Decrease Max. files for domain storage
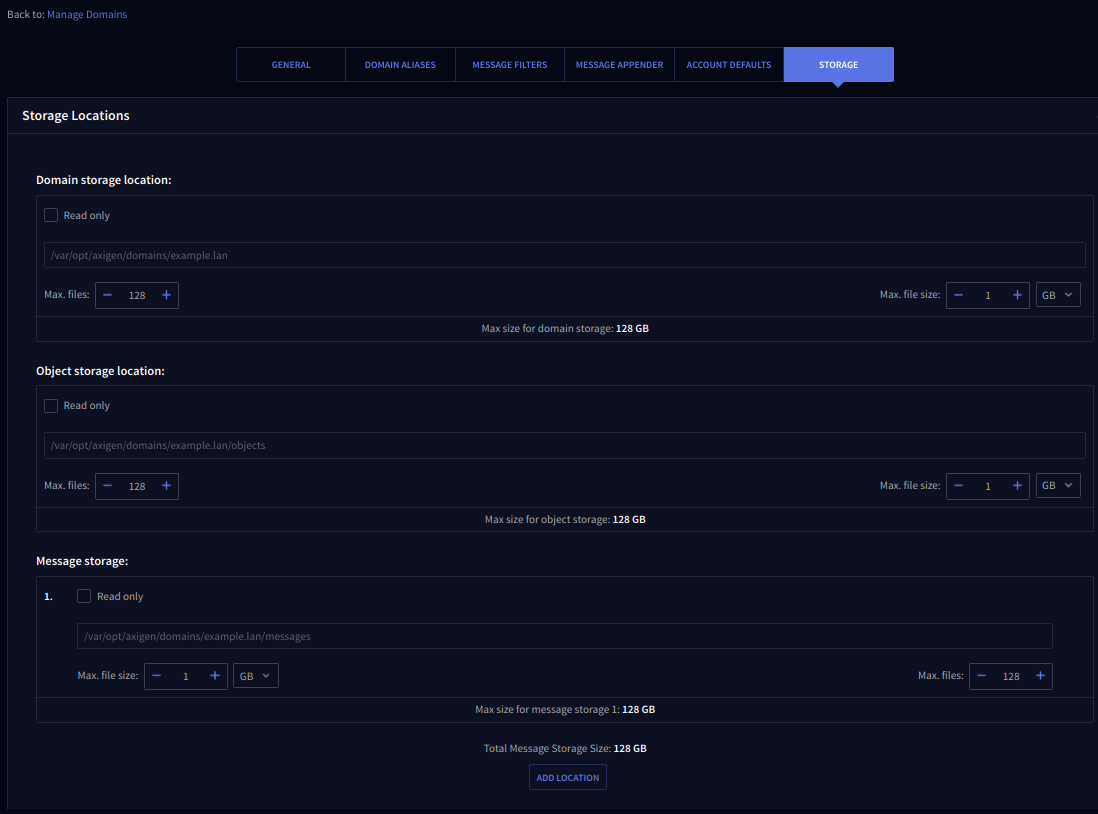 click(x=108, y=295)
